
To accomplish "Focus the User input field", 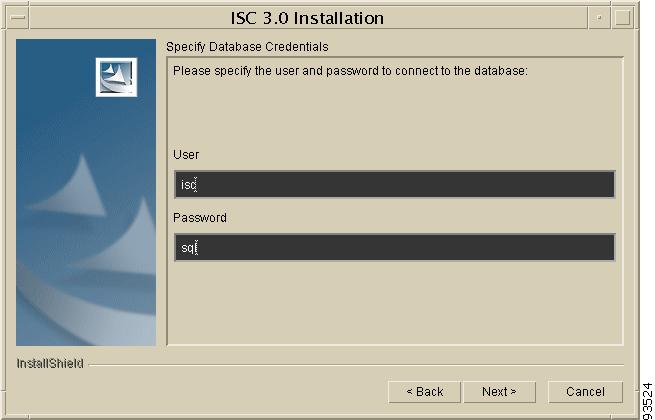I will (x=395, y=184).
